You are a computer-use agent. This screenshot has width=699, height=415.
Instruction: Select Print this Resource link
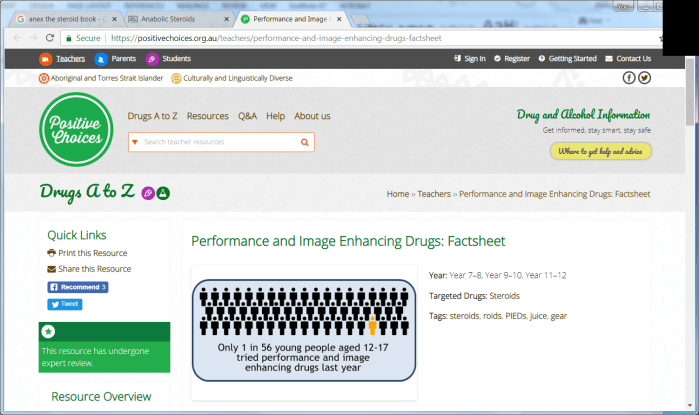(87, 253)
